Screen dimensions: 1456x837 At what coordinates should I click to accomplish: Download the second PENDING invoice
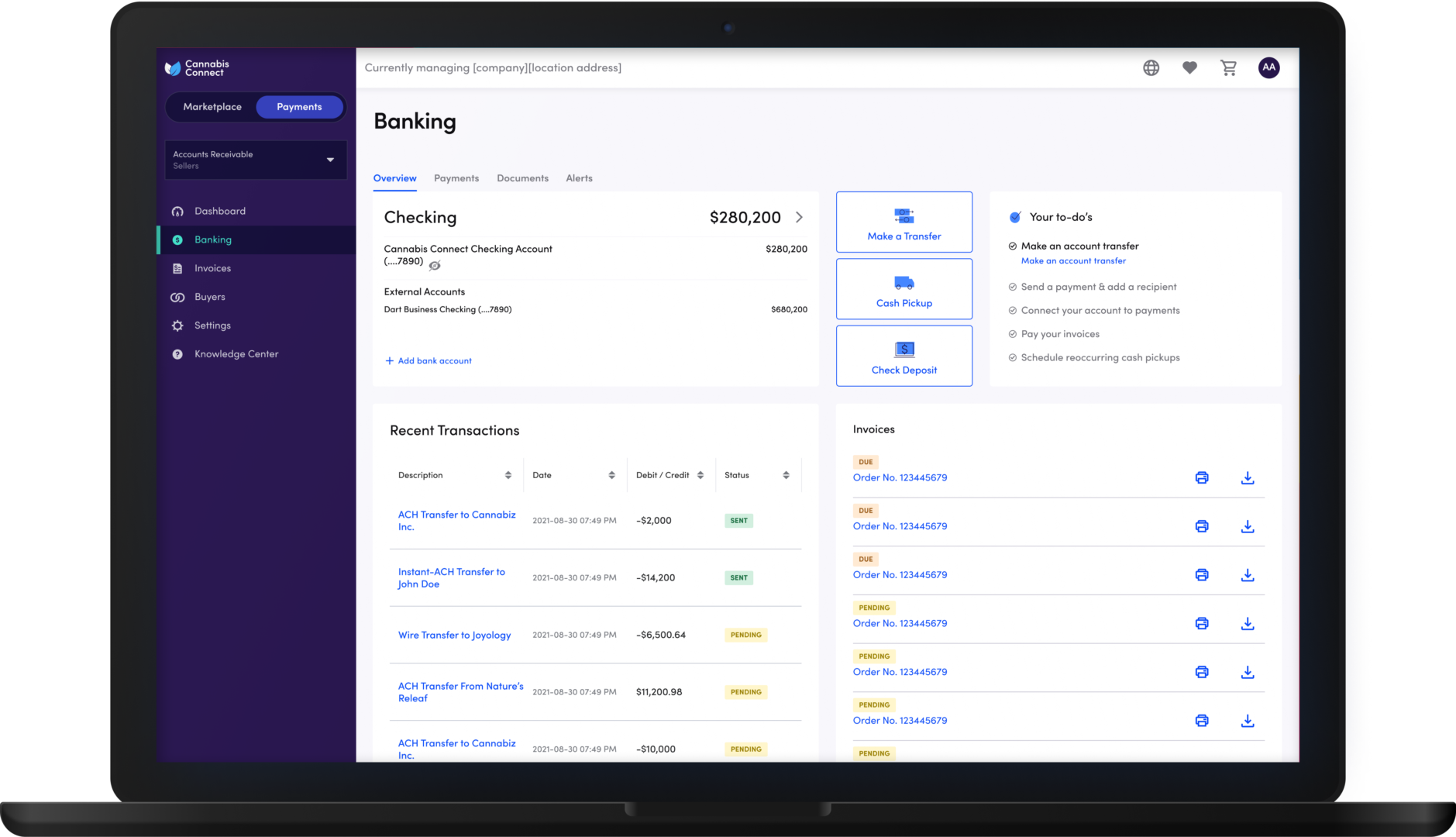point(1248,672)
